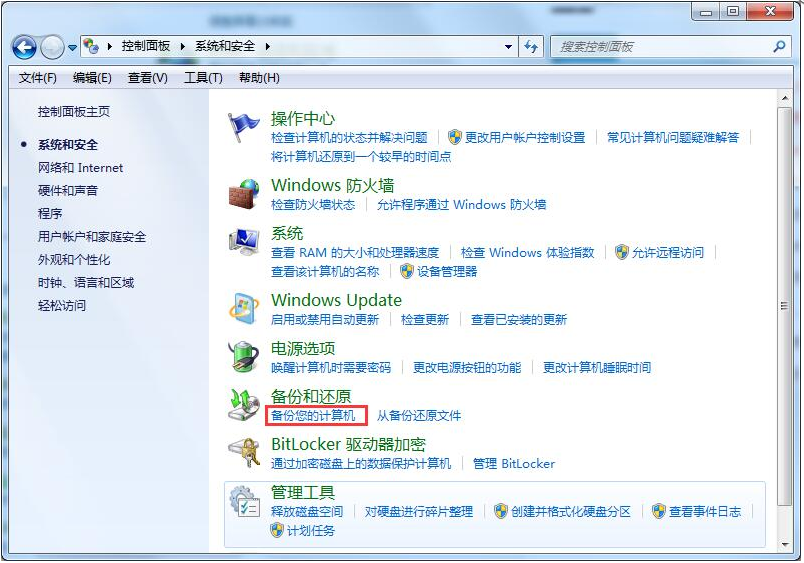Screen dimensions: 804x563
Task: Click the Action Center flag icon
Action: tap(244, 127)
